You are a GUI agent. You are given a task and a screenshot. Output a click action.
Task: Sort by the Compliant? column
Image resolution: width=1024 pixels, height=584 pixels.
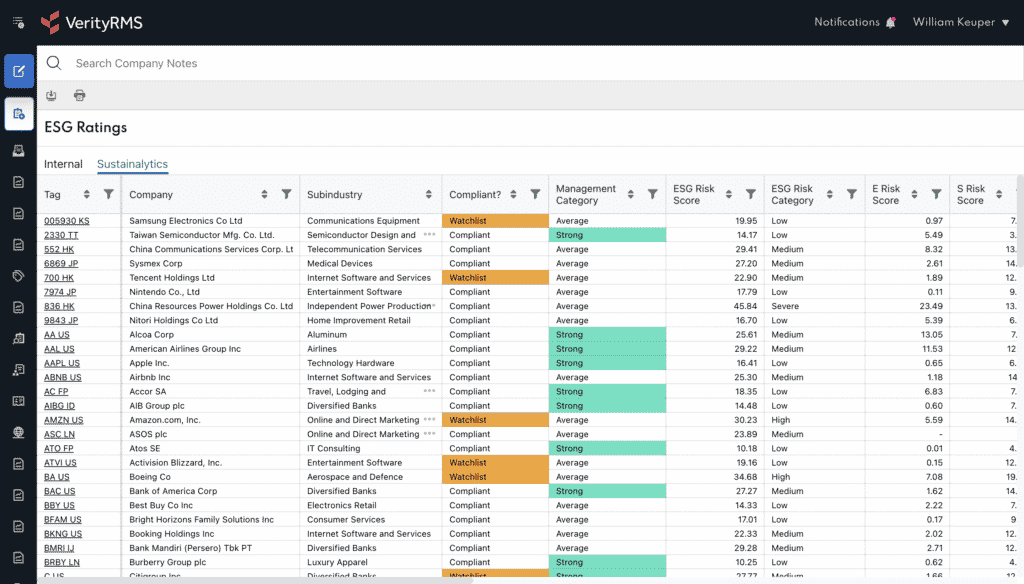click(x=513, y=194)
